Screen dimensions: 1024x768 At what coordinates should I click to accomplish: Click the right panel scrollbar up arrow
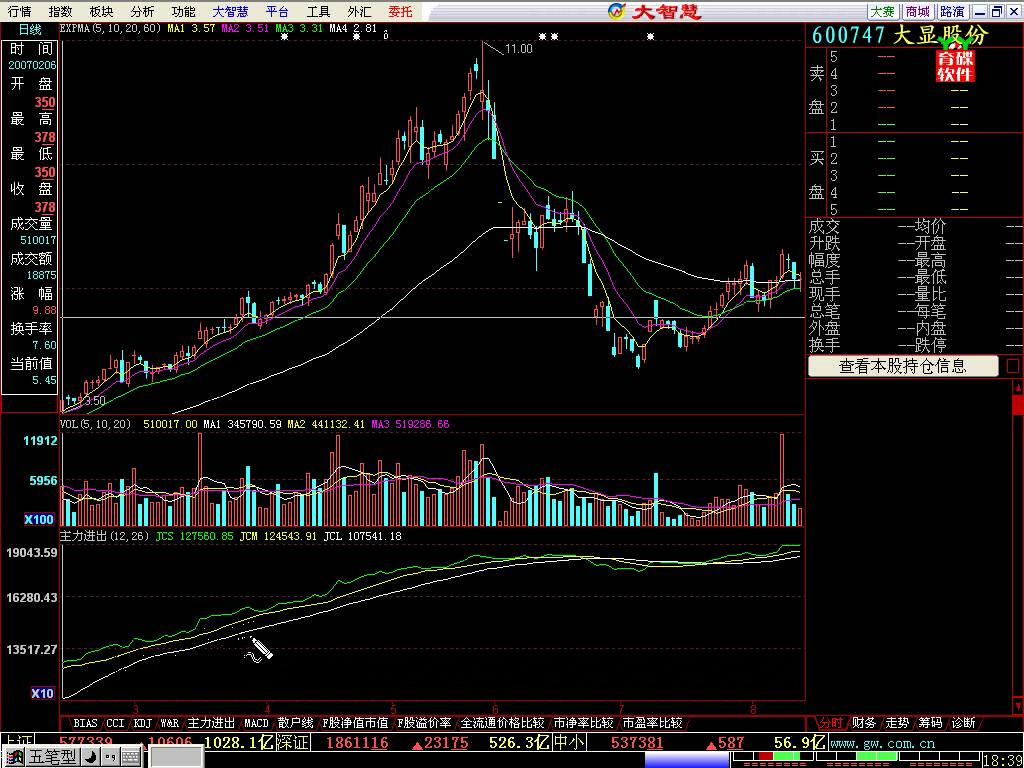[x=1018, y=387]
